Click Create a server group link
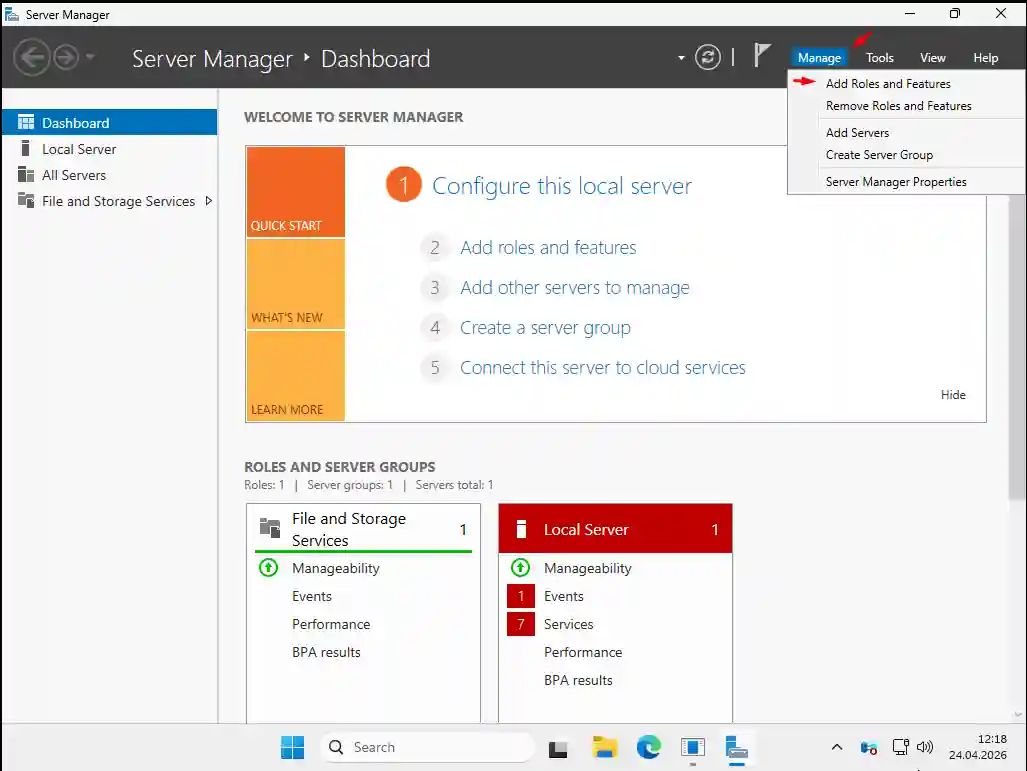1027x771 pixels. [545, 328]
